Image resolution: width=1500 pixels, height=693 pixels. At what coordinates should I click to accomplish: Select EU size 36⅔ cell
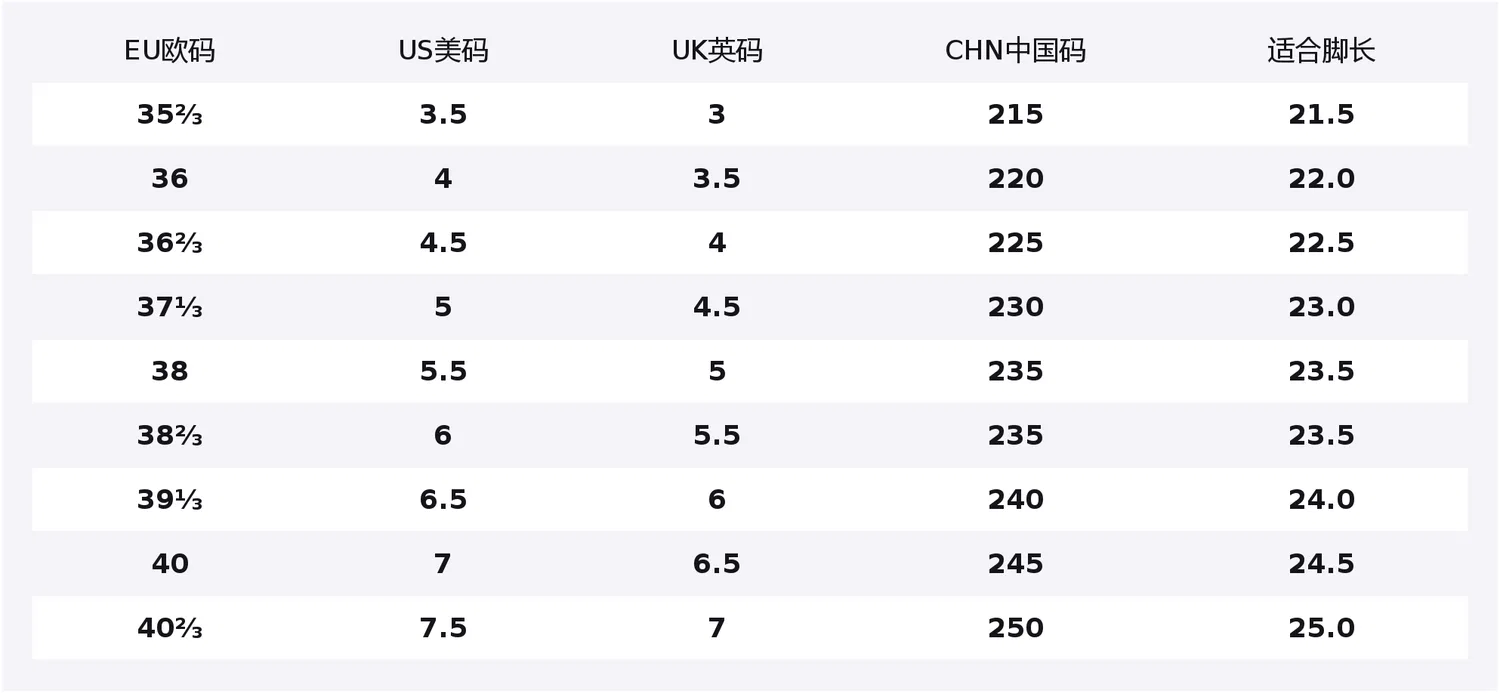(x=169, y=243)
